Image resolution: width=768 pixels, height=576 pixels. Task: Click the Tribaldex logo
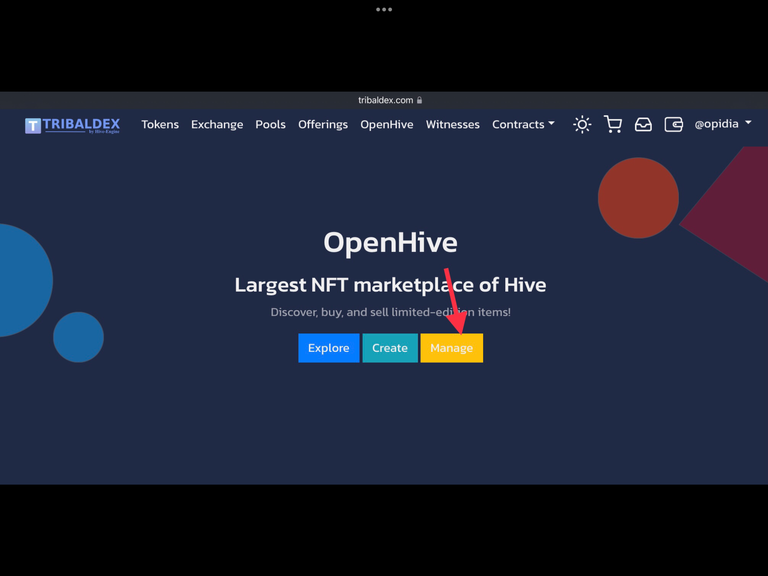72,125
